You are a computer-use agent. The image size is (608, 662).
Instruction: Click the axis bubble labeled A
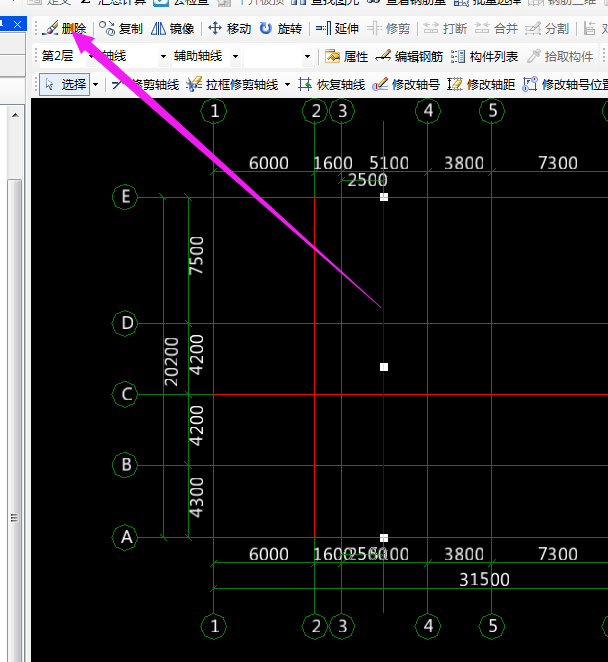[125, 537]
